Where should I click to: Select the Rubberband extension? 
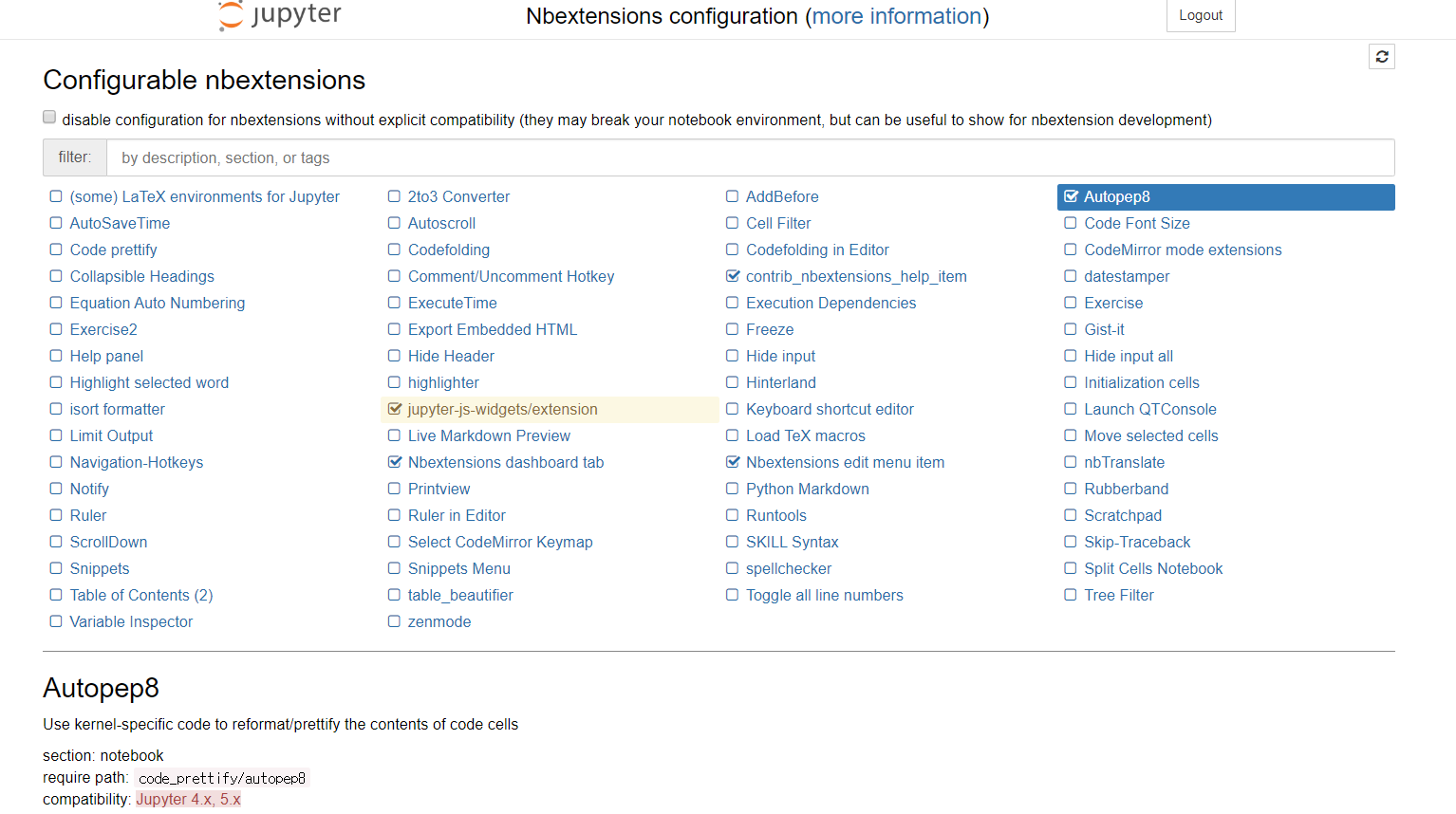coord(1127,489)
